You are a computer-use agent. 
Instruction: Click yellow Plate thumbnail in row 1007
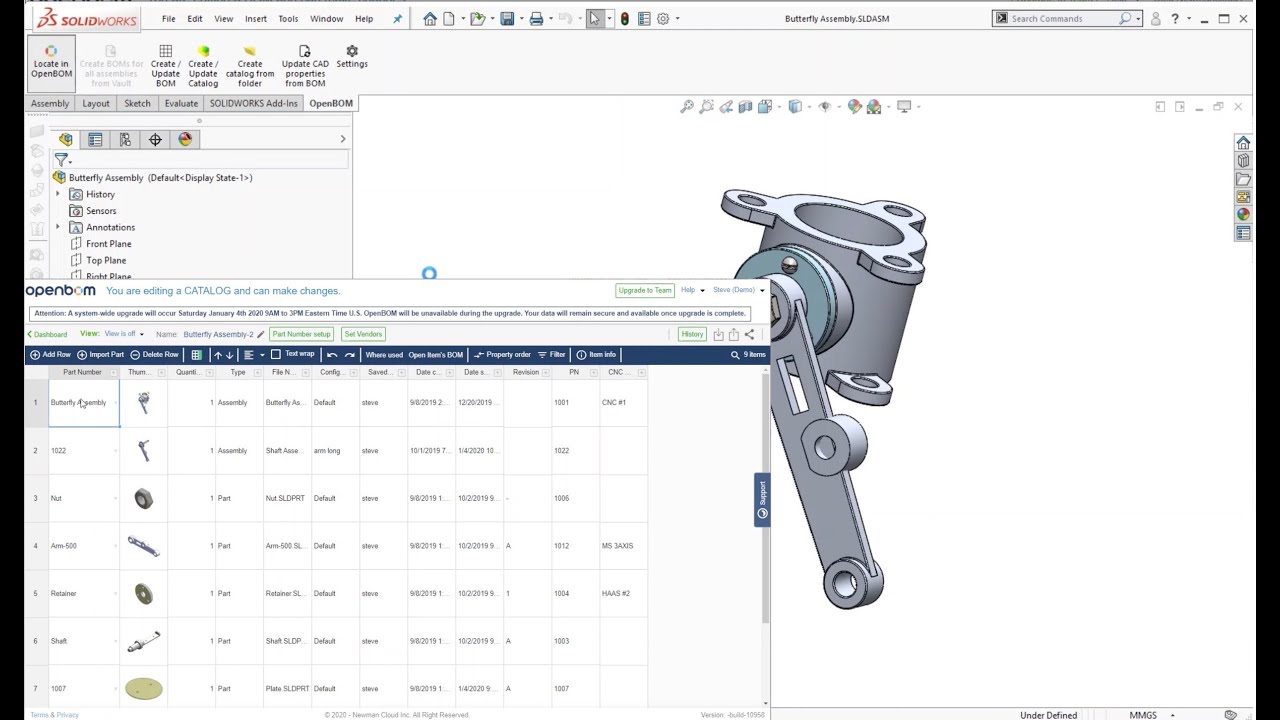pos(144,689)
